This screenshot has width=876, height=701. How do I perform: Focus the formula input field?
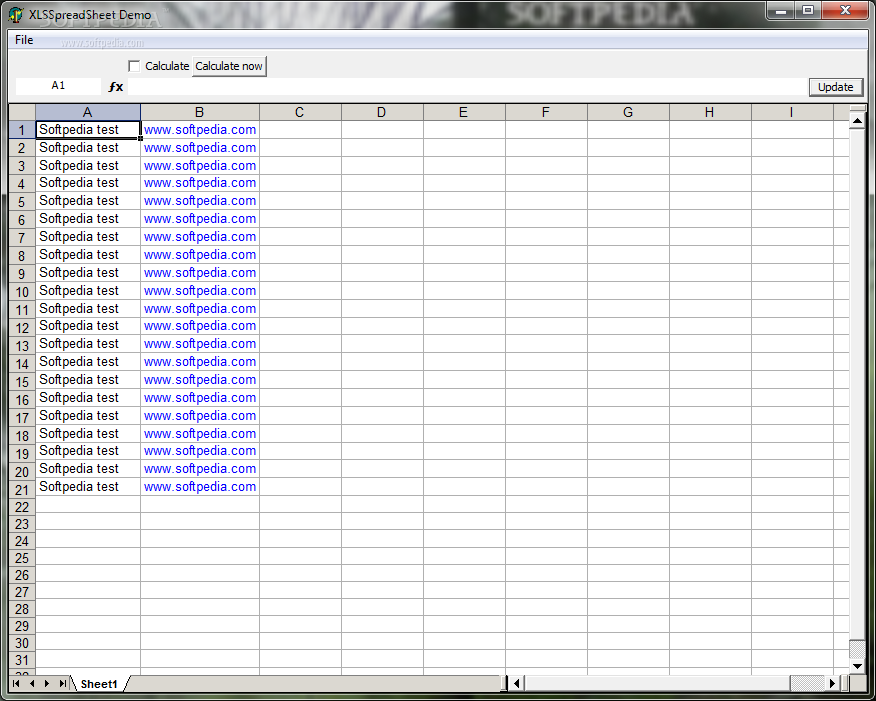click(x=468, y=87)
